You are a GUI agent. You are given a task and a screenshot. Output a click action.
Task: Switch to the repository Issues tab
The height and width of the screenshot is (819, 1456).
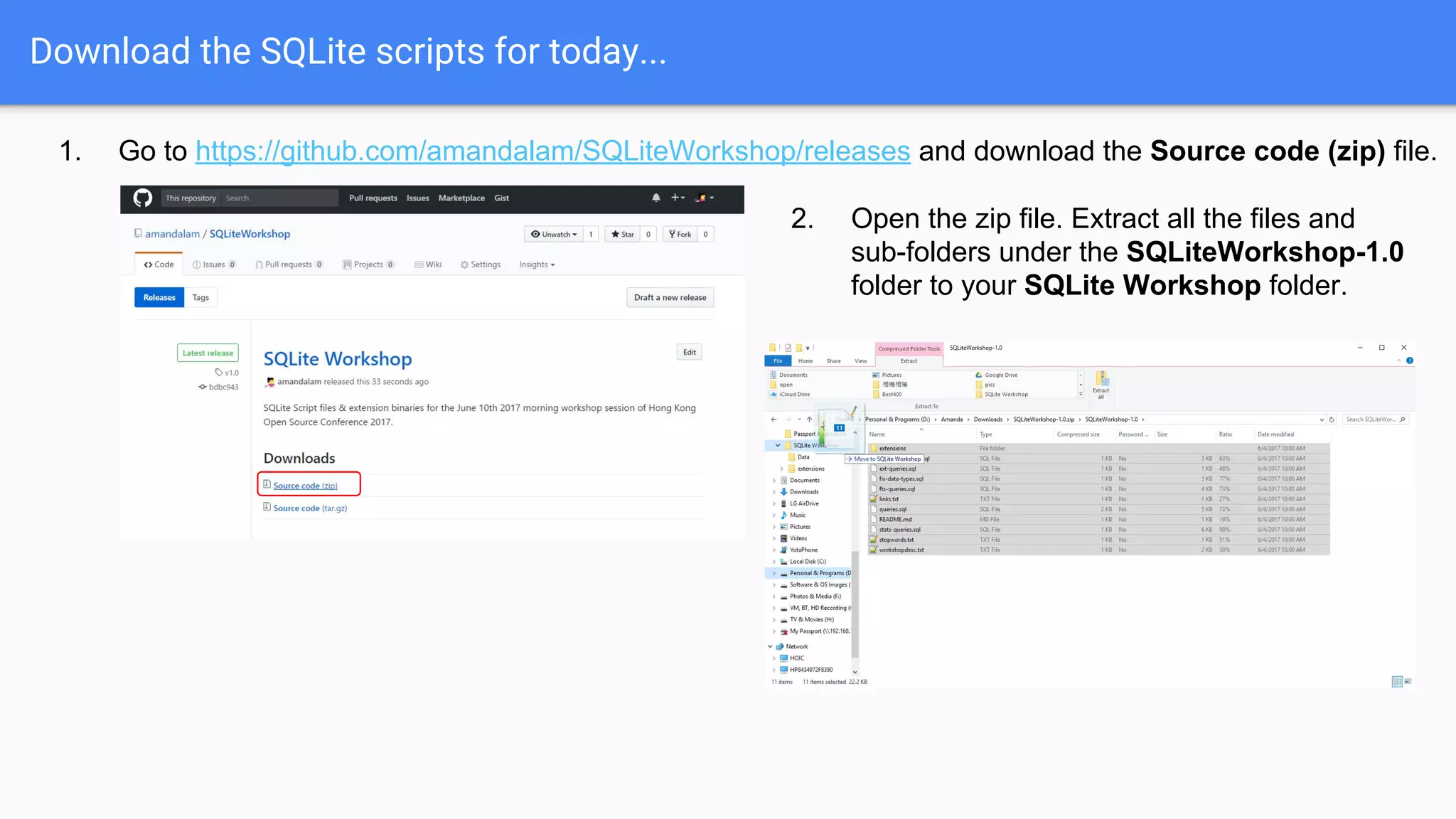pos(214,264)
